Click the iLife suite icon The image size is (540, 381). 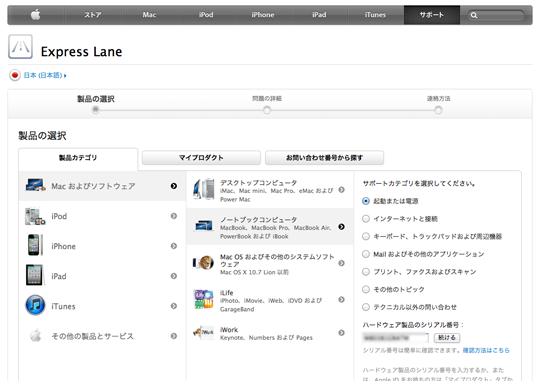click(204, 299)
